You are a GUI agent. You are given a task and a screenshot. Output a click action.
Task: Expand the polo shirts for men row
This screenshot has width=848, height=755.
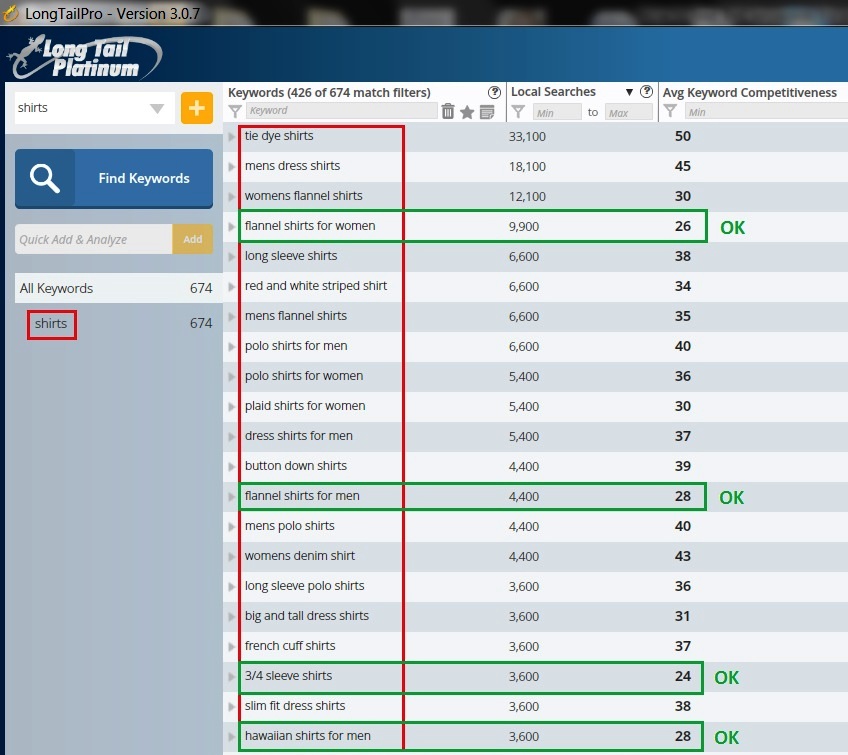coord(231,347)
